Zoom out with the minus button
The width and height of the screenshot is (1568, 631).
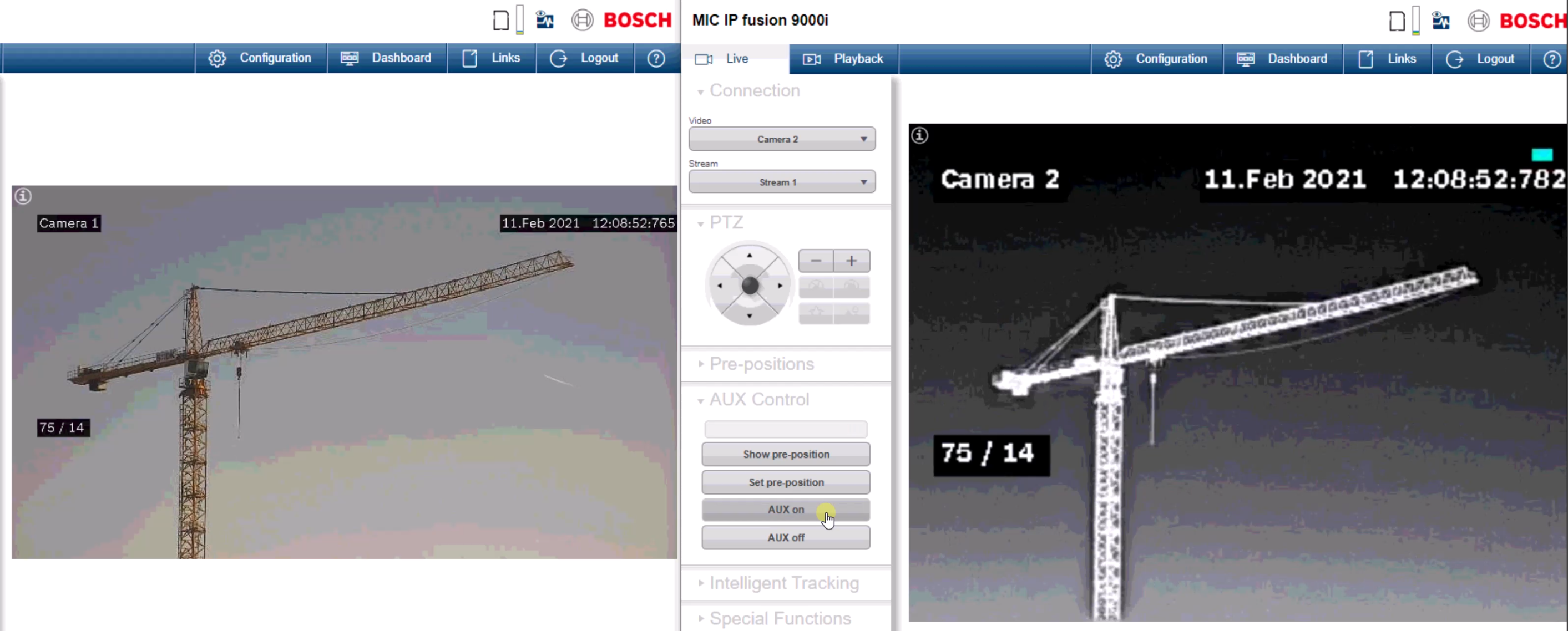point(816,261)
